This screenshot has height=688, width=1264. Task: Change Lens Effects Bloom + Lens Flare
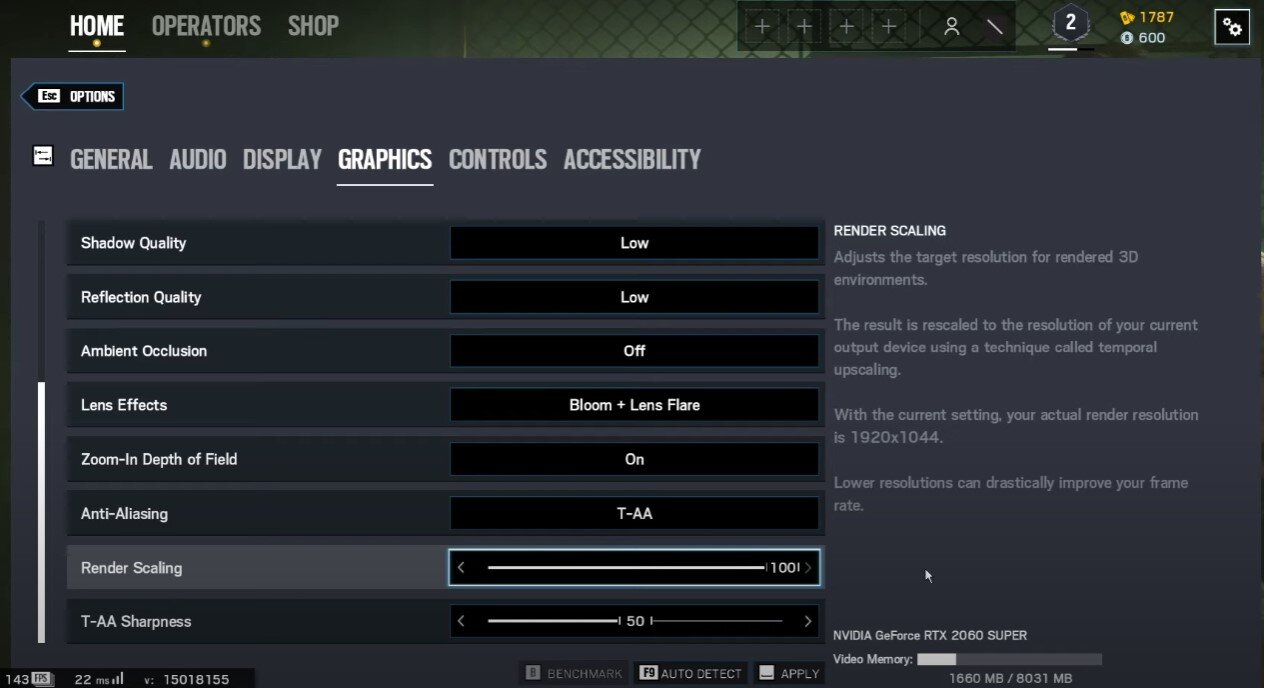click(634, 405)
